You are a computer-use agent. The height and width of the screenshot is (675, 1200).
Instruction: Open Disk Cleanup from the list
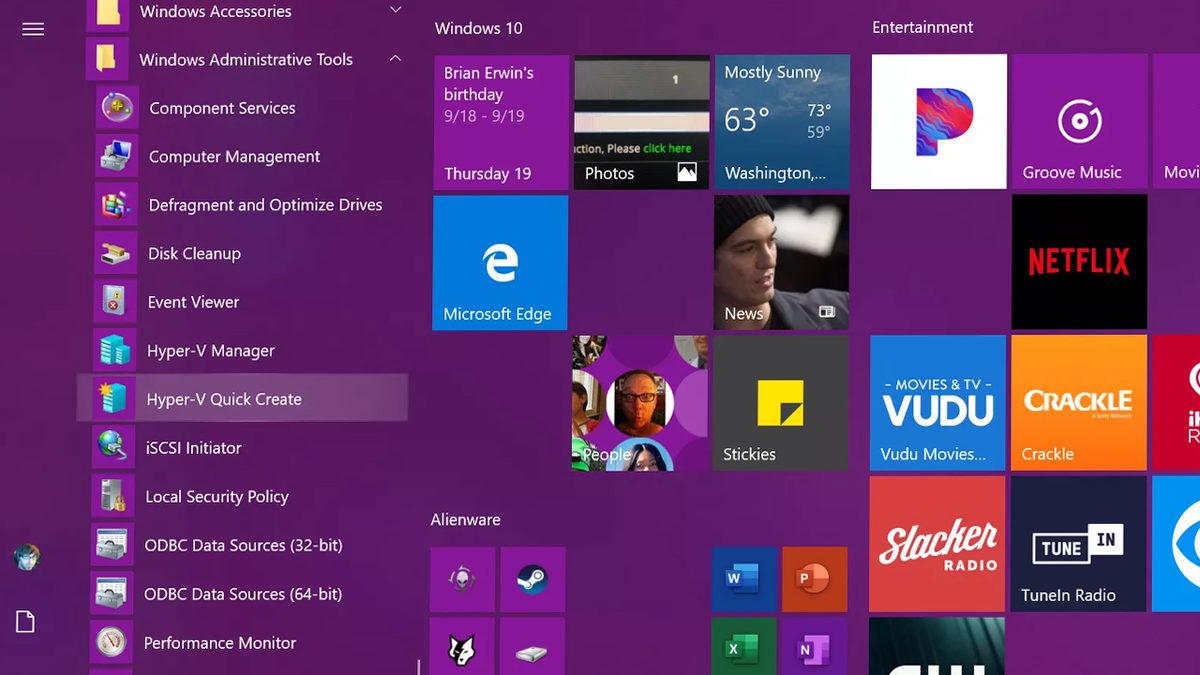tap(194, 253)
